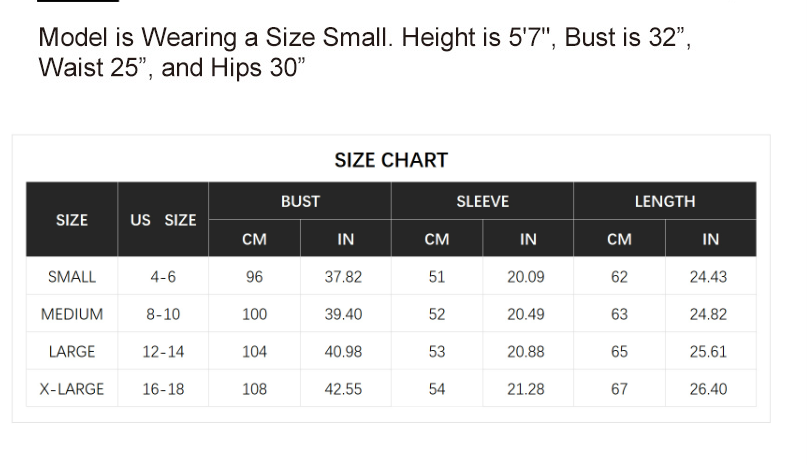The image size is (807, 465).
Task: Click the 100 bust centimeter value
Action: click(255, 314)
